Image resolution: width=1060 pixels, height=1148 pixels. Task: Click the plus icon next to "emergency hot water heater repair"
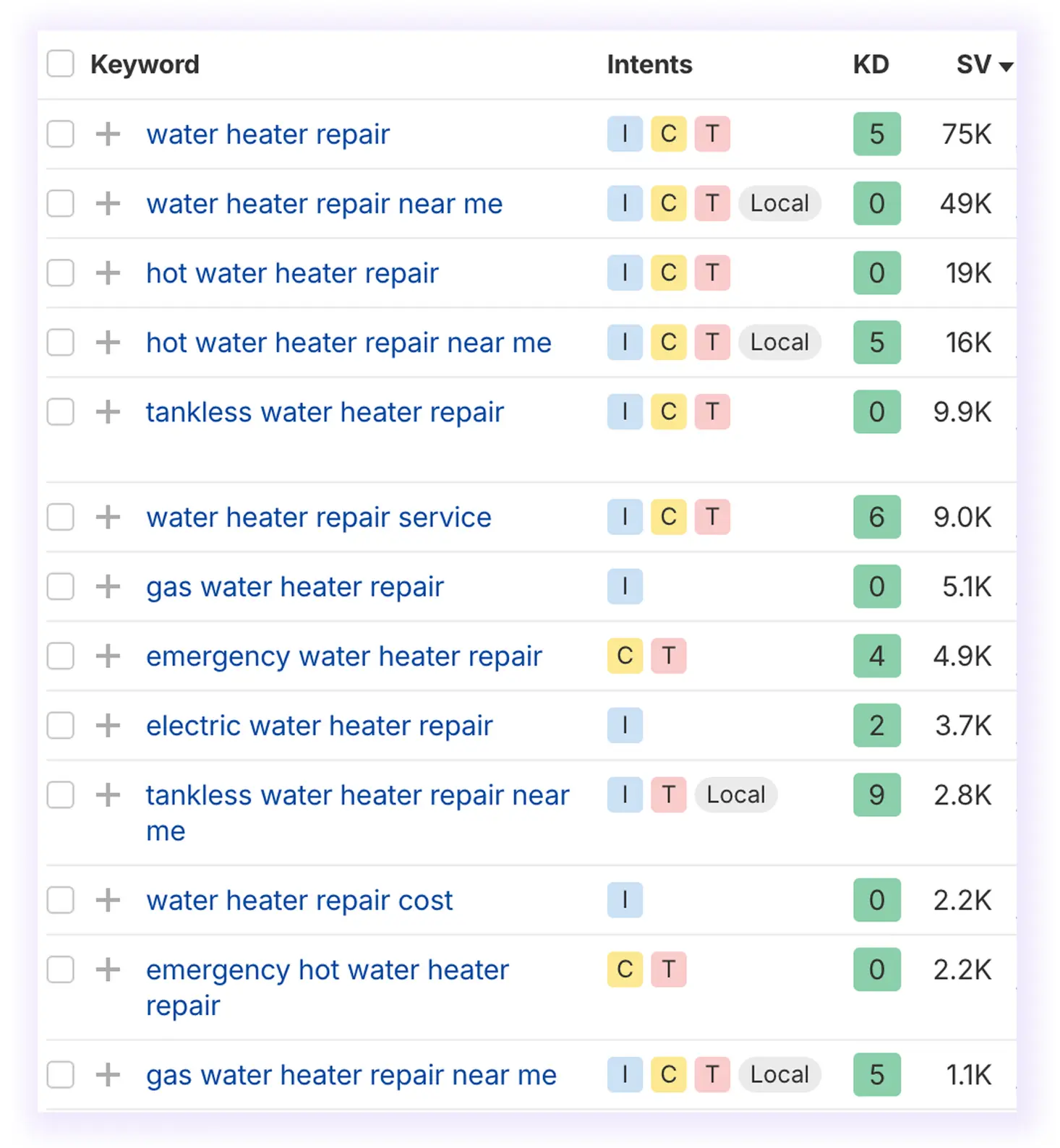tap(107, 969)
